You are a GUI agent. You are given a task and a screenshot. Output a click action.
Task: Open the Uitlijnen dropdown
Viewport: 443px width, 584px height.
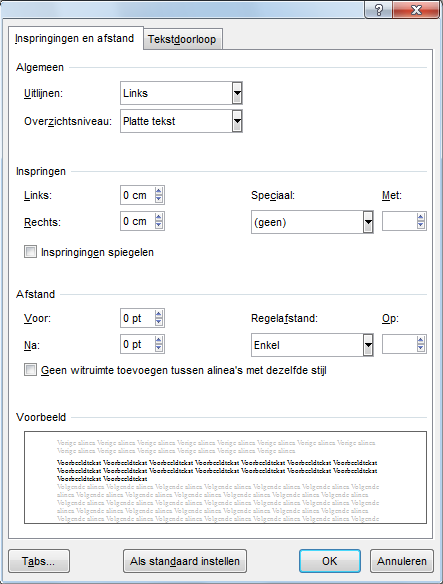pyautogui.click(x=237, y=93)
